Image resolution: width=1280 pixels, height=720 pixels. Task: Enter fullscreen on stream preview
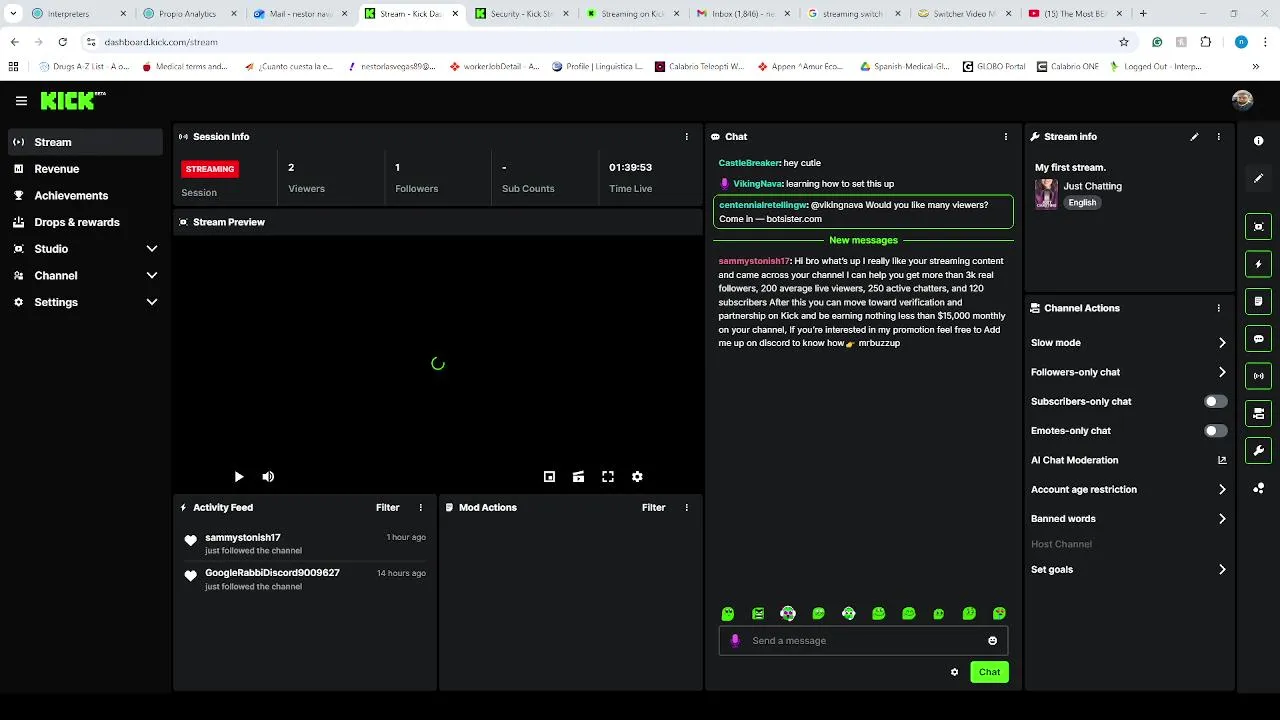pos(607,477)
